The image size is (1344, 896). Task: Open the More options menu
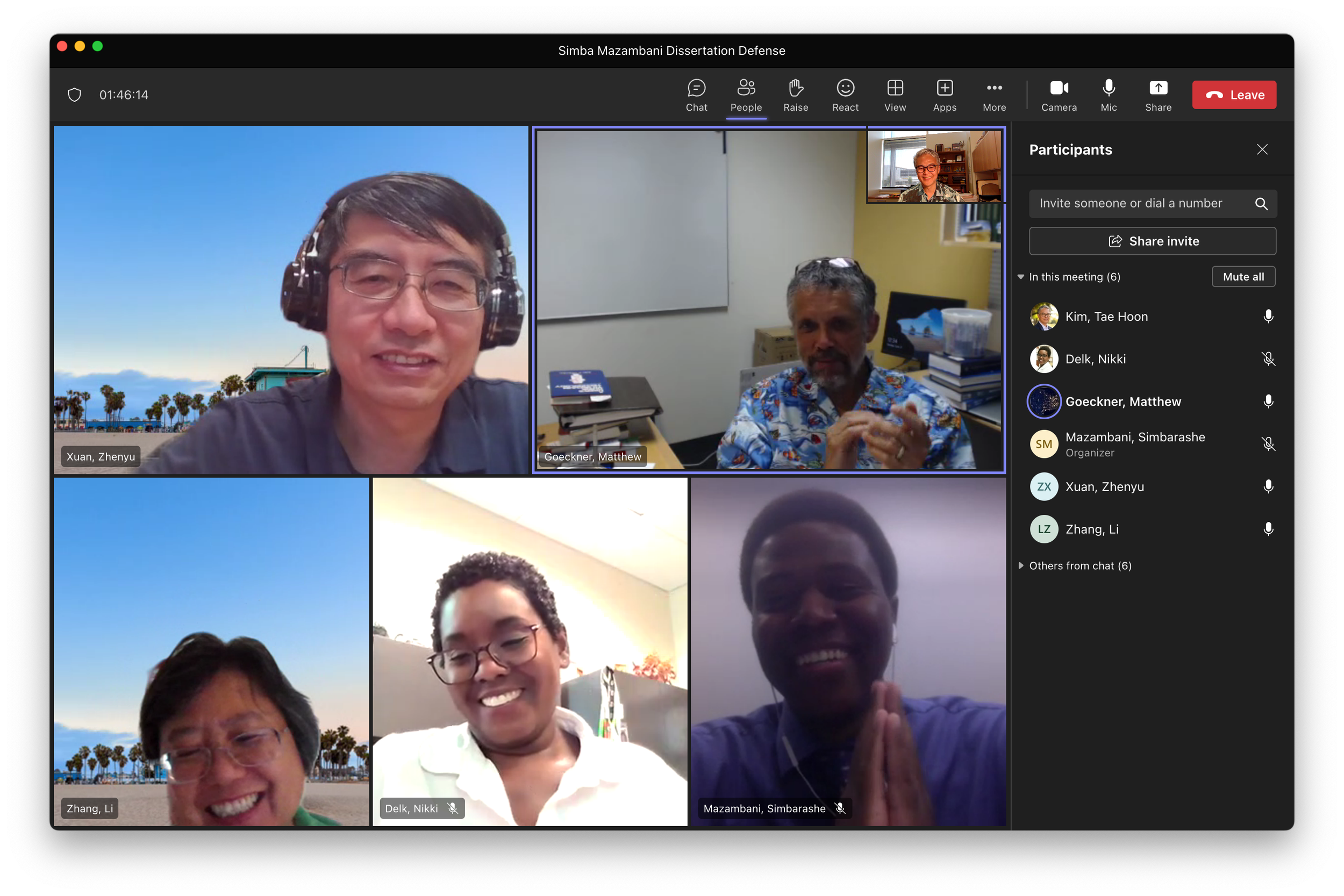[993, 95]
